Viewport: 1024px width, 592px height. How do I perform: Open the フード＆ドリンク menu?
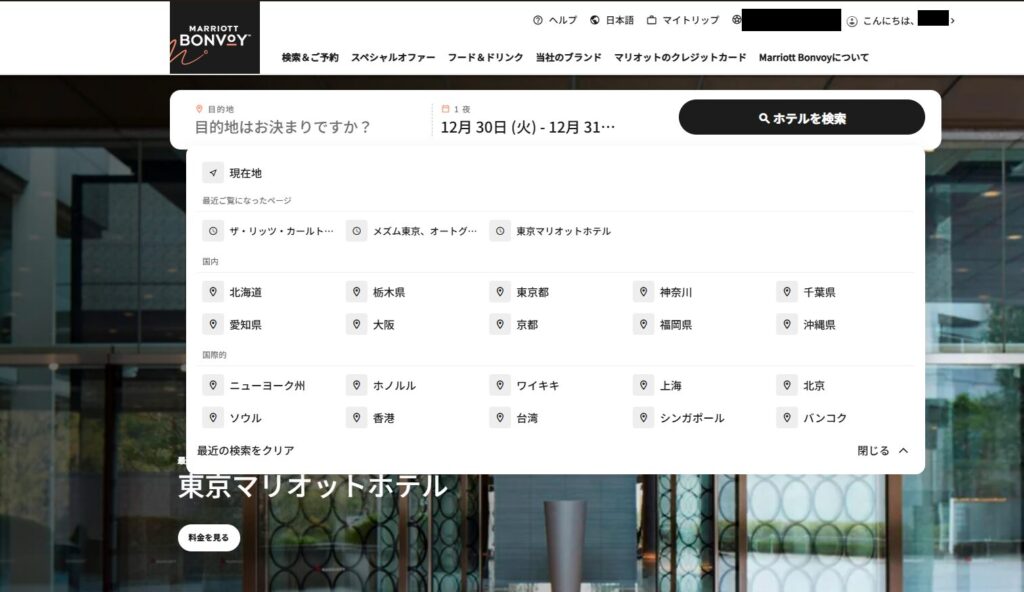(485, 58)
